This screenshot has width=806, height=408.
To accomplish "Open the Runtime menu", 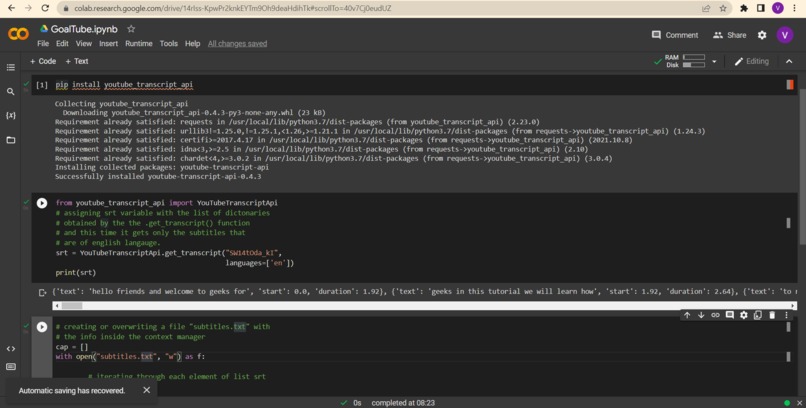I will [139, 44].
